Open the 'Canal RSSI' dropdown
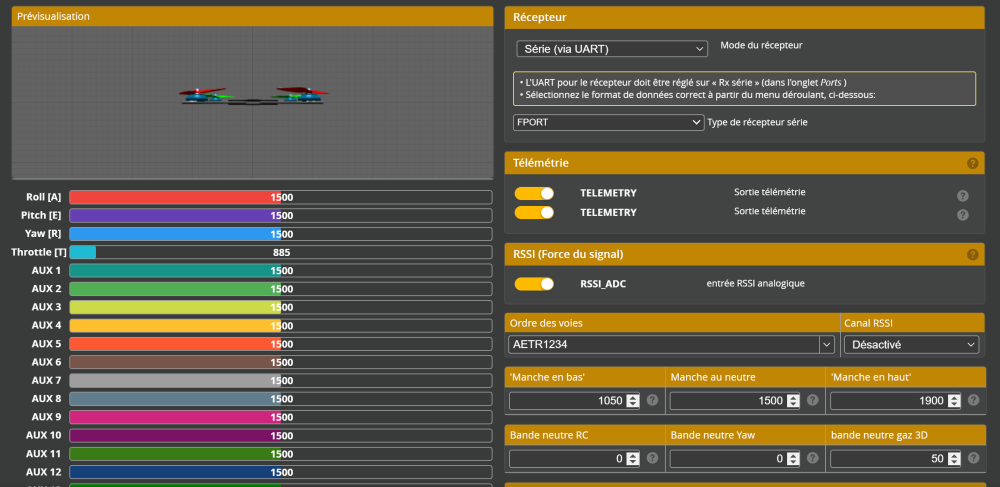Viewport: 1000px width, 487px height. (x=911, y=344)
